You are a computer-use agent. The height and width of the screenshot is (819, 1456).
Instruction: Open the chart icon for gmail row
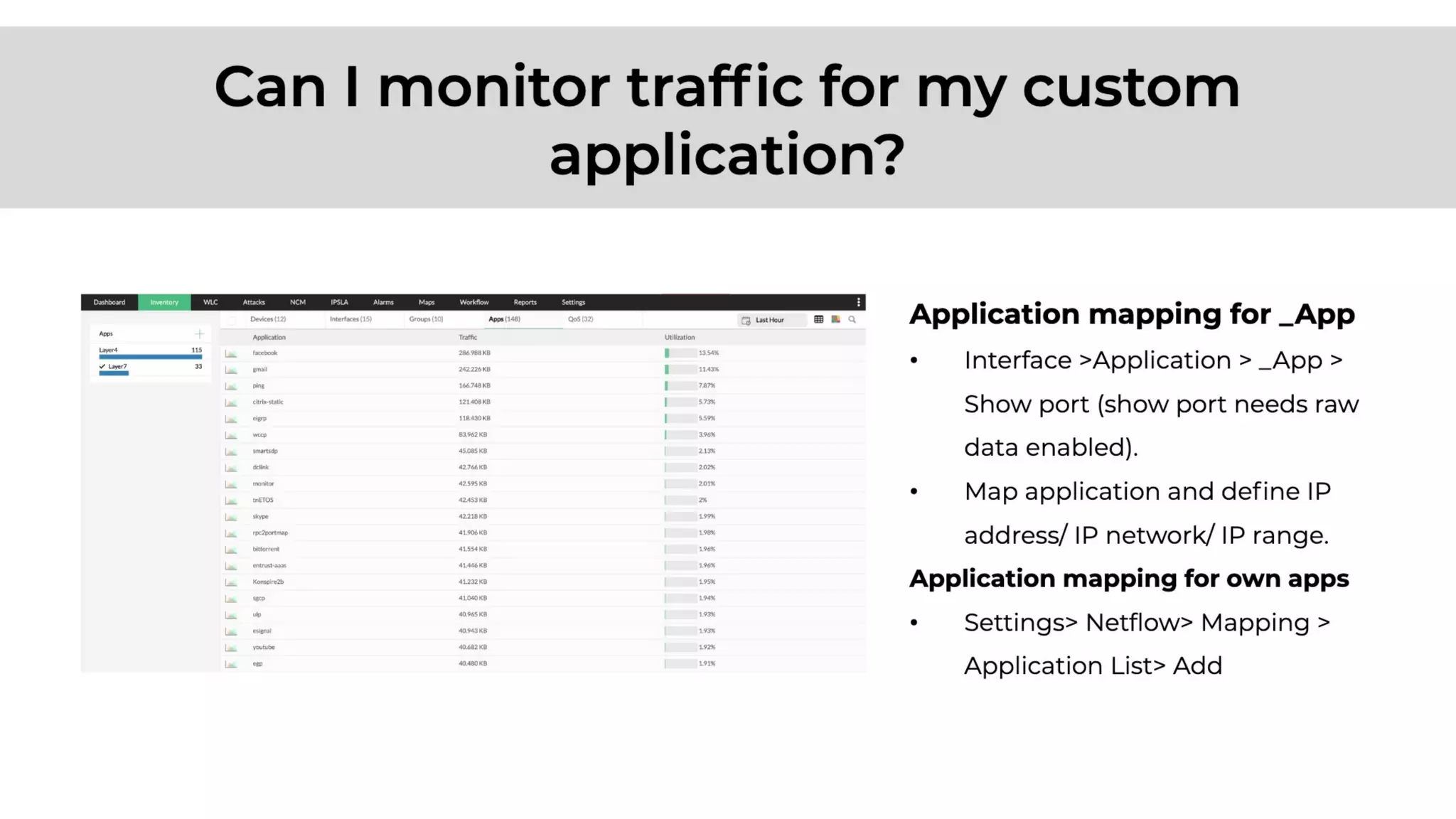(x=231, y=370)
